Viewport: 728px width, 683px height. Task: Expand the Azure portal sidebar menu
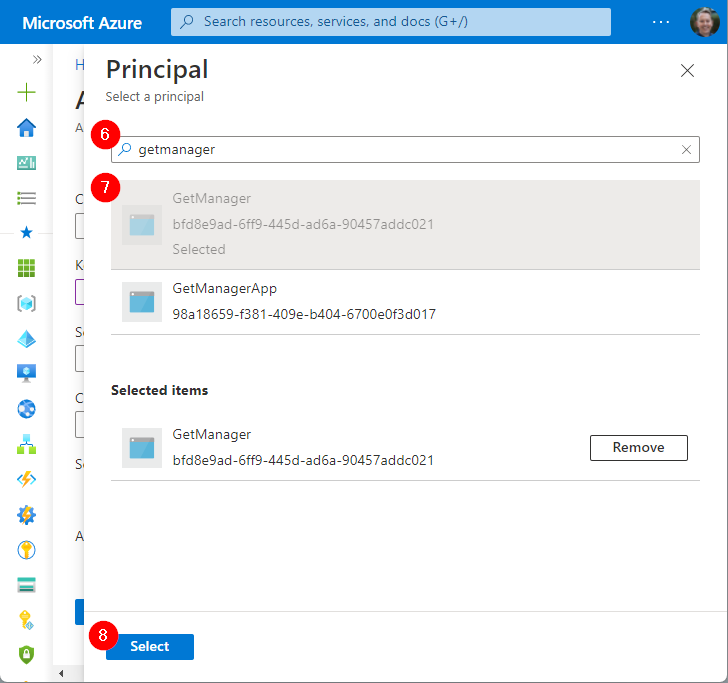(x=37, y=59)
